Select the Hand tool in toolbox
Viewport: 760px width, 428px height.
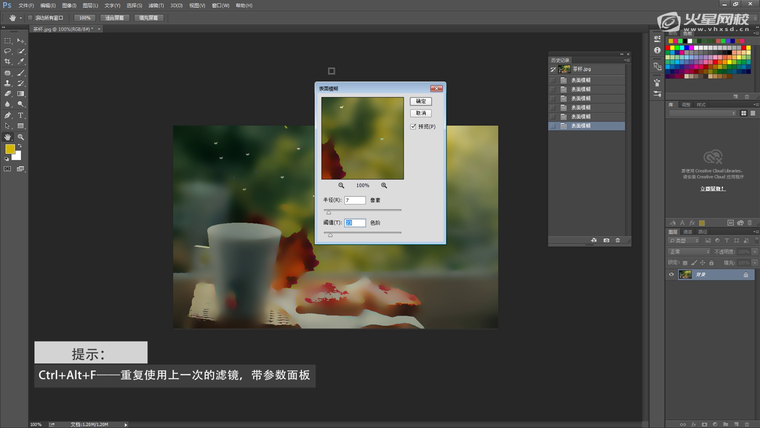click(x=8, y=137)
